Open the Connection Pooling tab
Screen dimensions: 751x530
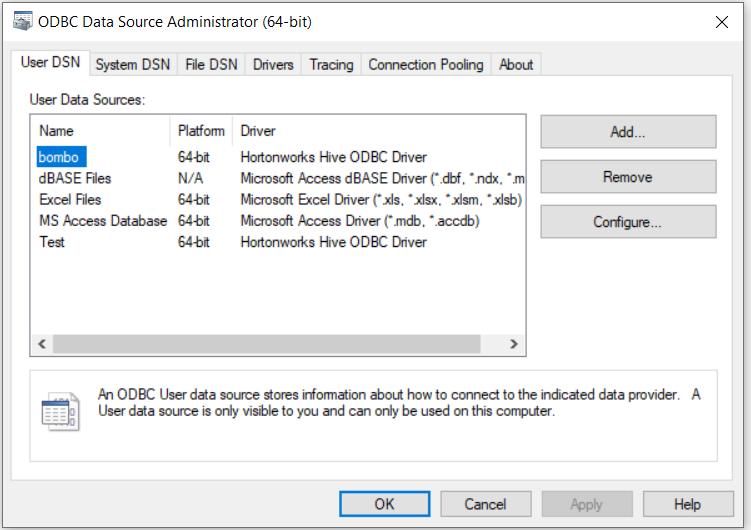(425, 65)
